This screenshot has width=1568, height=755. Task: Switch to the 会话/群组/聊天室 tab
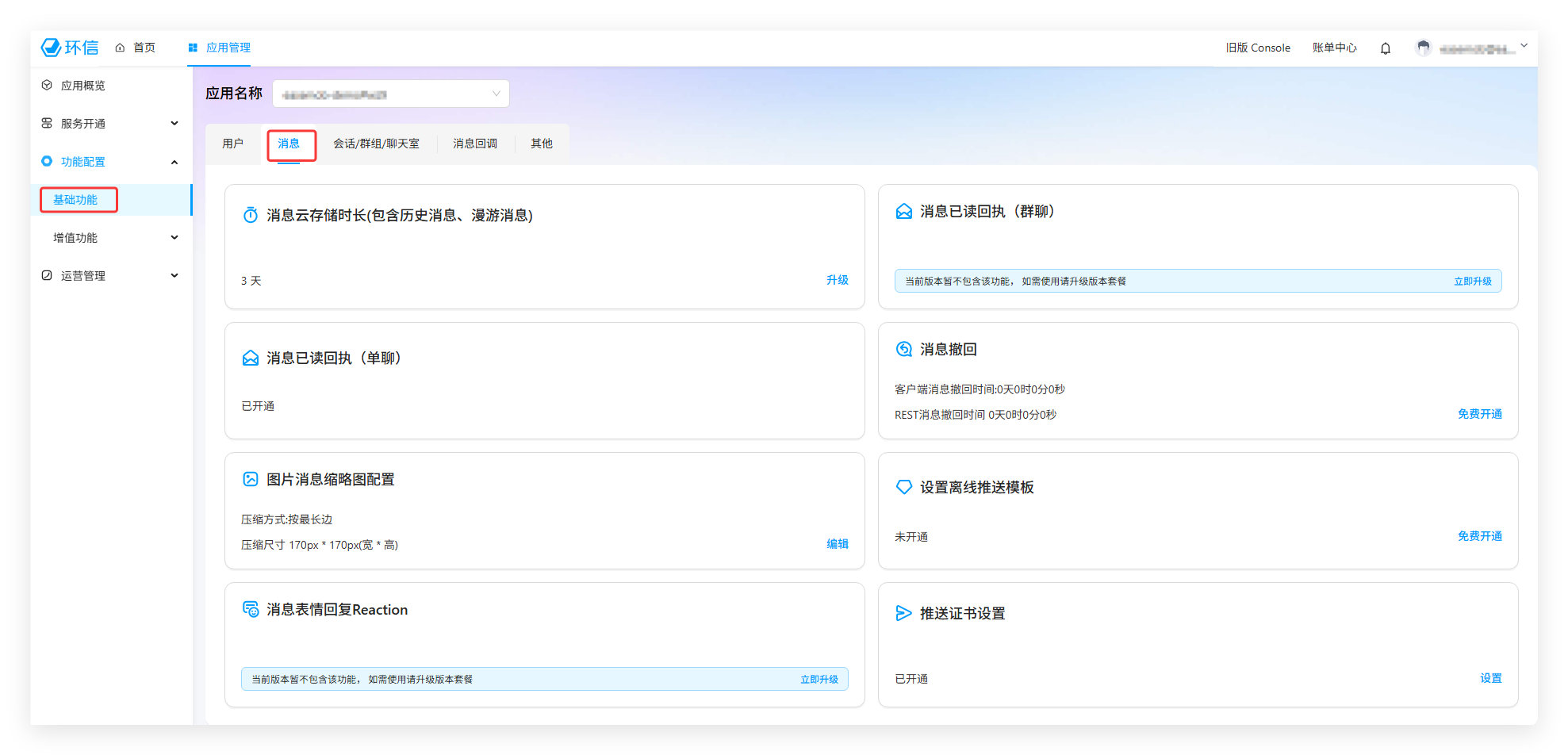click(376, 144)
